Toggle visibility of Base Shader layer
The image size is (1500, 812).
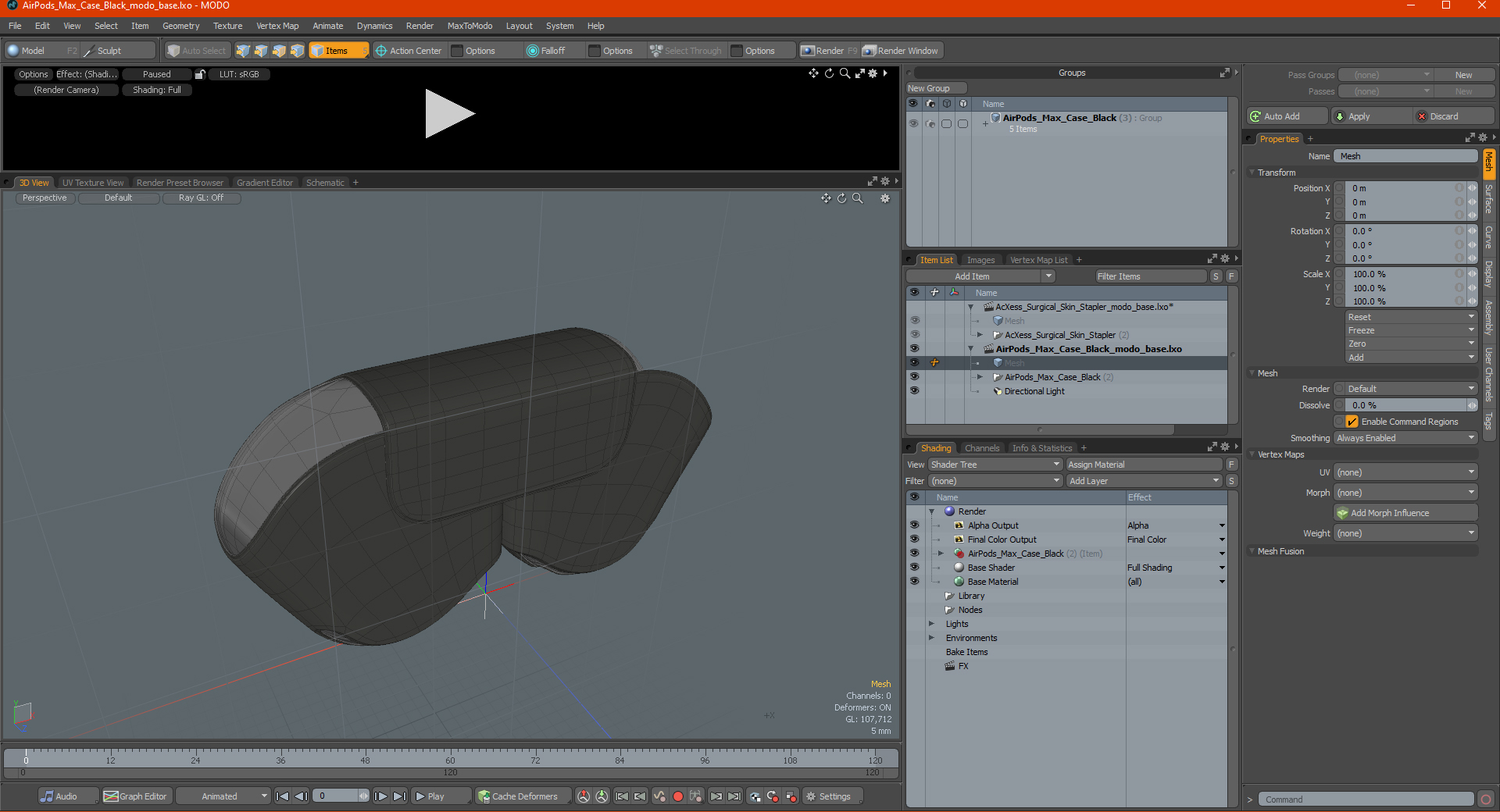tap(914, 568)
